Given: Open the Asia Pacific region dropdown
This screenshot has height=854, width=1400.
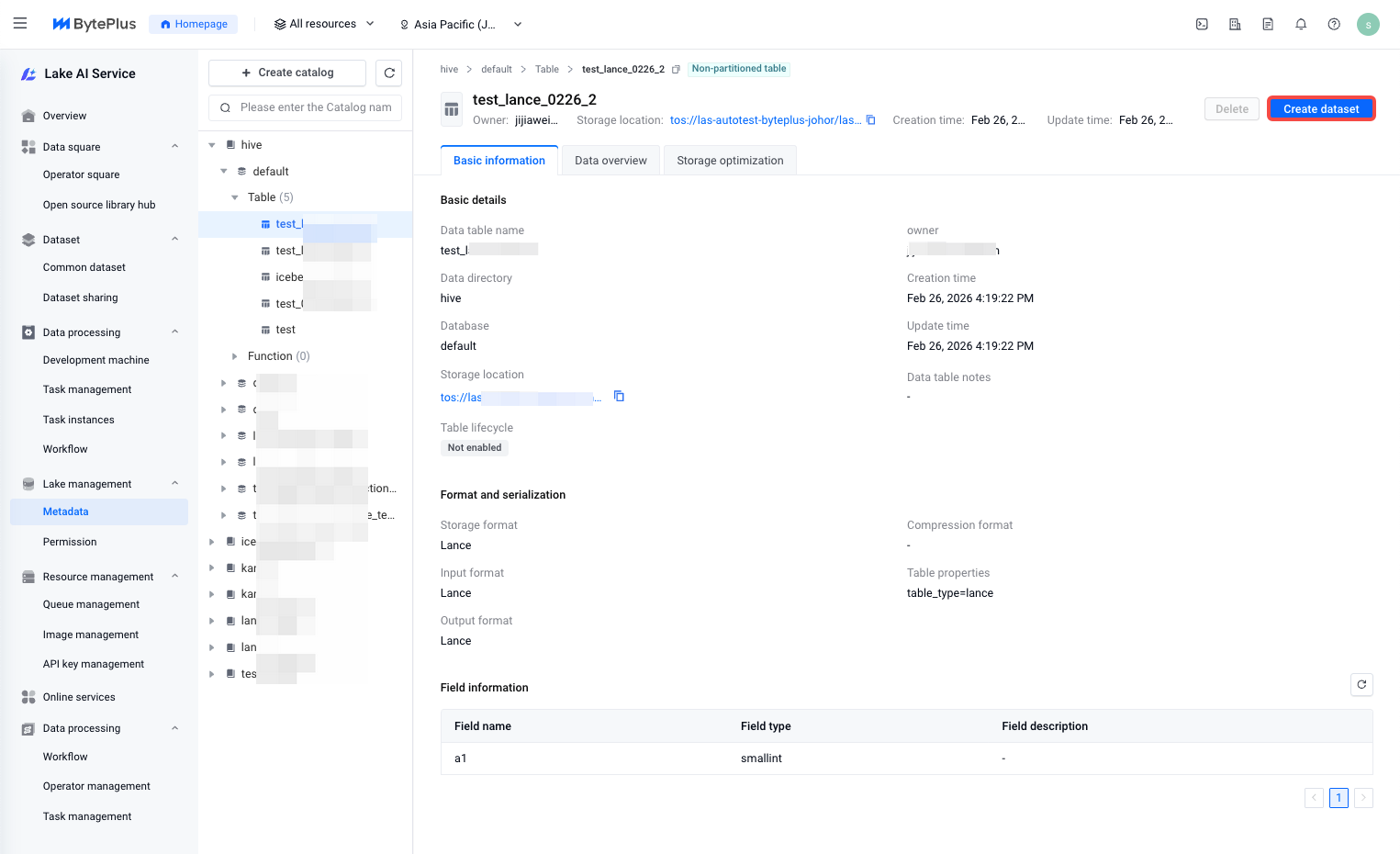Looking at the screenshot, I should tap(460, 25).
